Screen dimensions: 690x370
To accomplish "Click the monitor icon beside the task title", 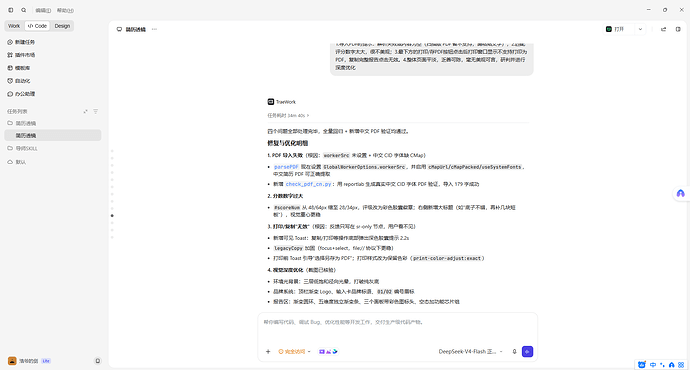I will (119, 29).
